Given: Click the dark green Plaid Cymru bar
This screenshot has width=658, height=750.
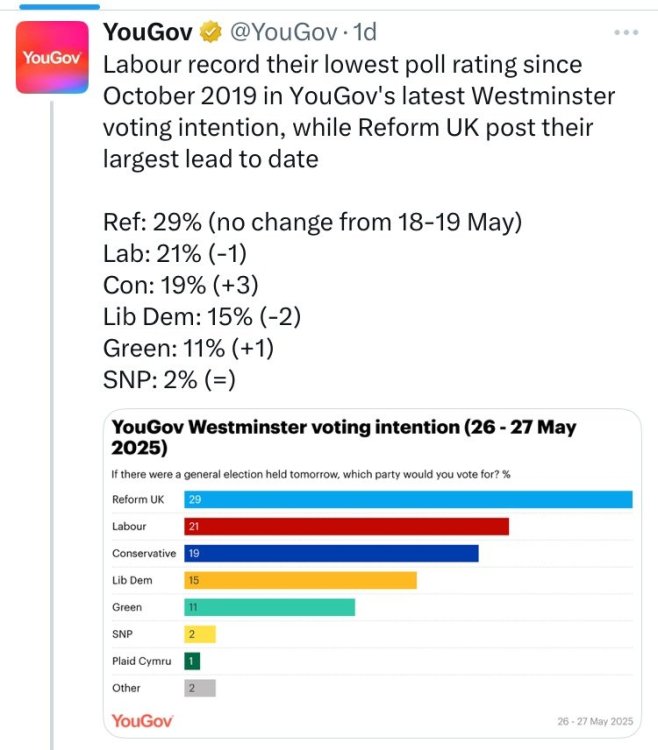Looking at the screenshot, I should click(x=192, y=661).
